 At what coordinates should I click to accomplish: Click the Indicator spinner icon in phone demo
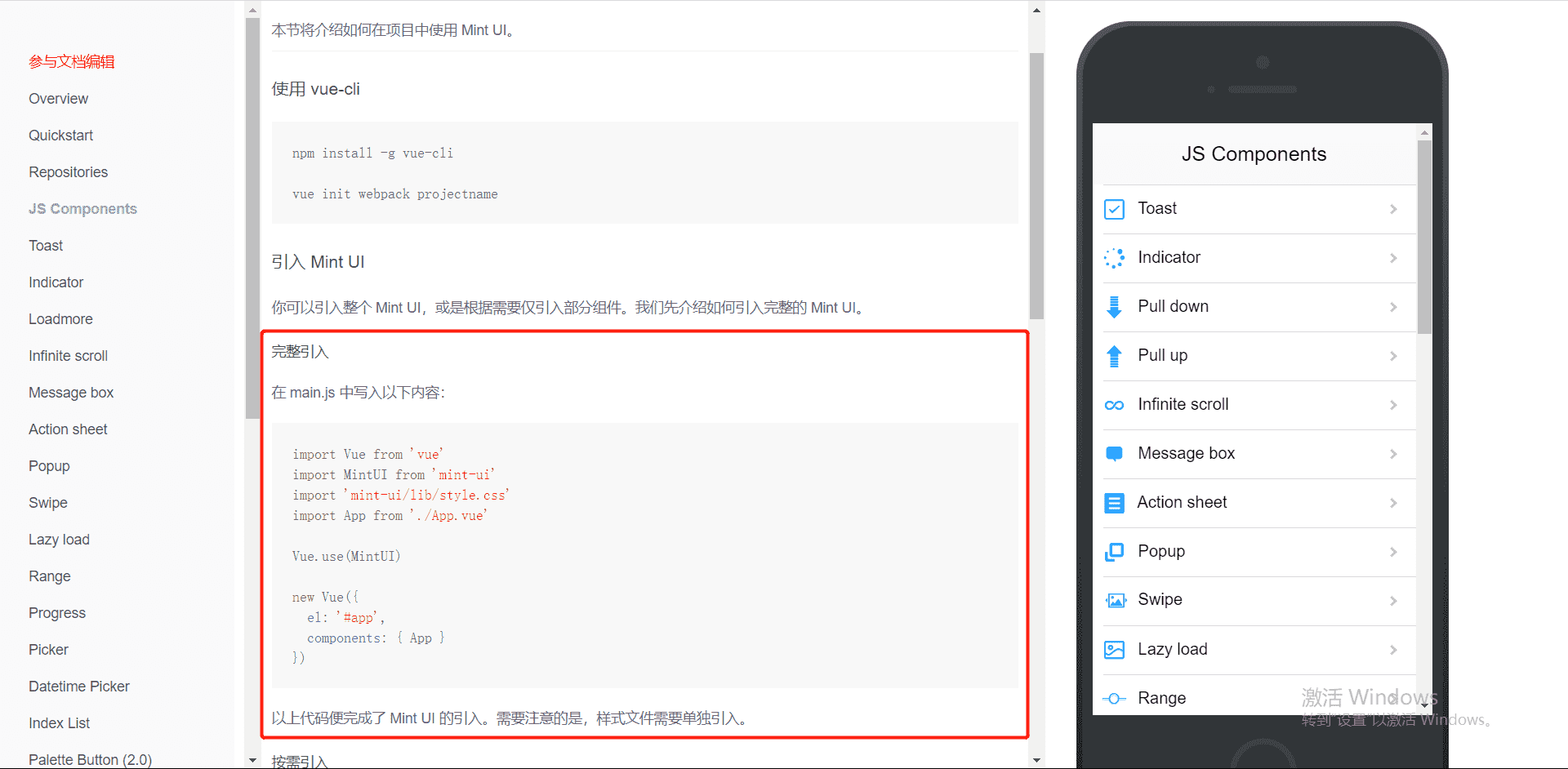[1114, 258]
